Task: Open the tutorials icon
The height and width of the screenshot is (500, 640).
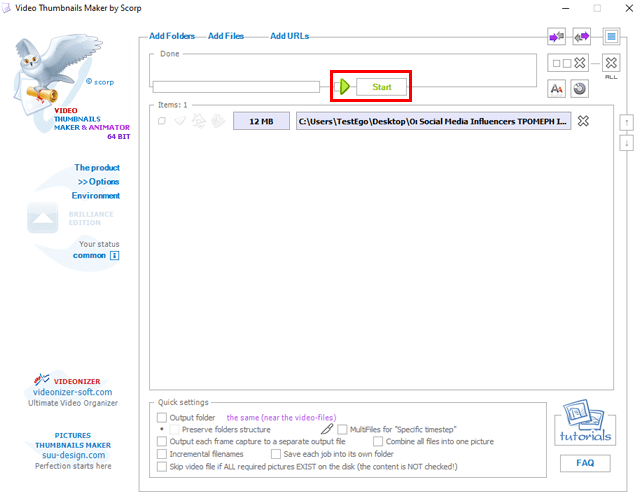Action: tap(585, 422)
